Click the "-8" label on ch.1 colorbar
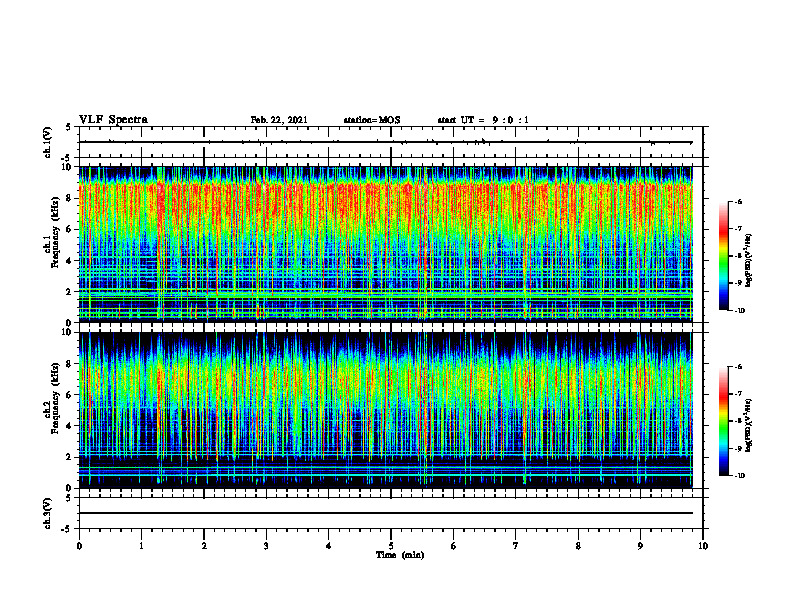The height and width of the screenshot is (612, 792). (x=738, y=256)
